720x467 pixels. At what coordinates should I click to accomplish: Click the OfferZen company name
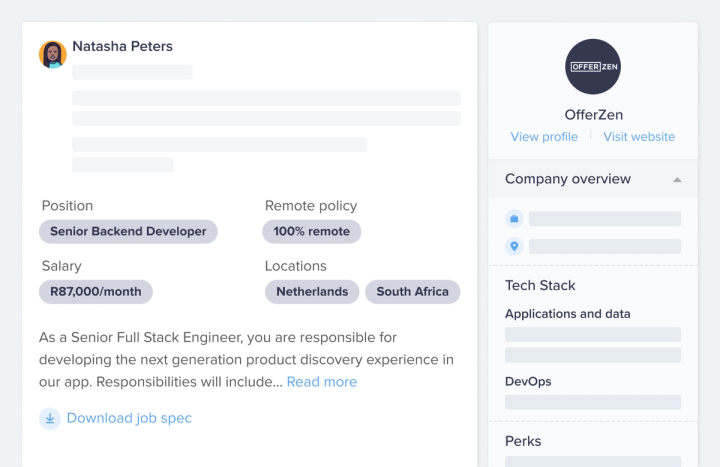click(593, 115)
